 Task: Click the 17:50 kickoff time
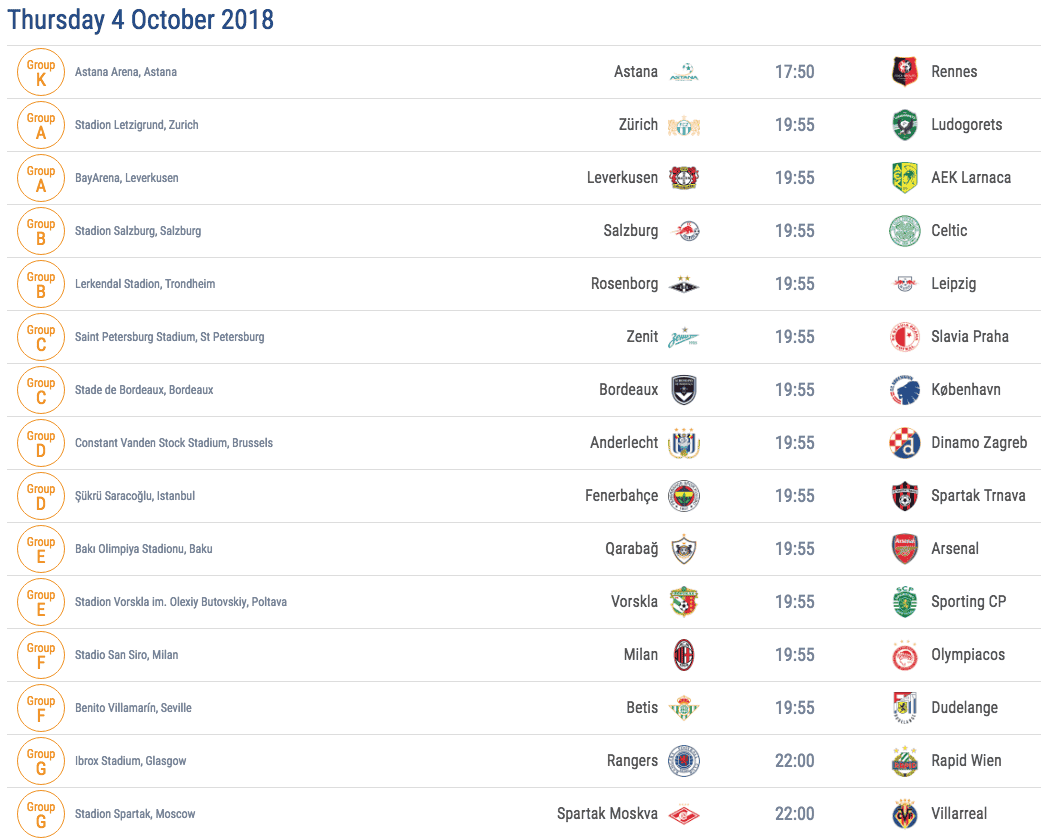point(794,72)
